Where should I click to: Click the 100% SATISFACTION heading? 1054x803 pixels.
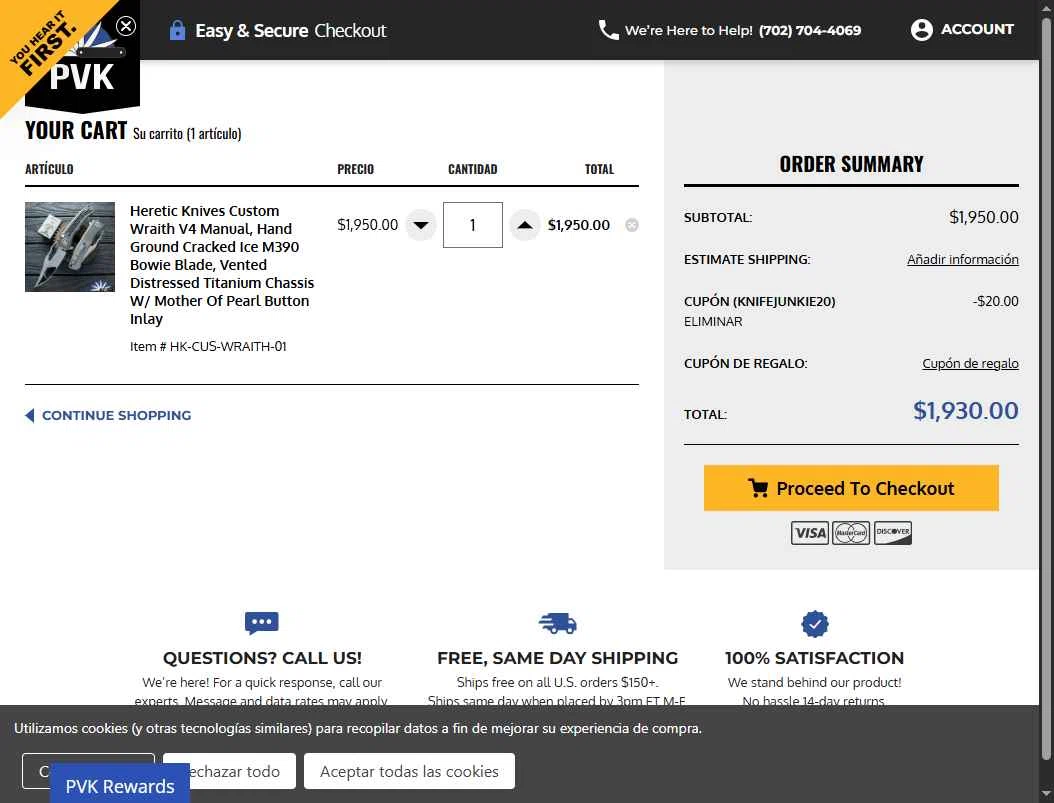coord(815,658)
